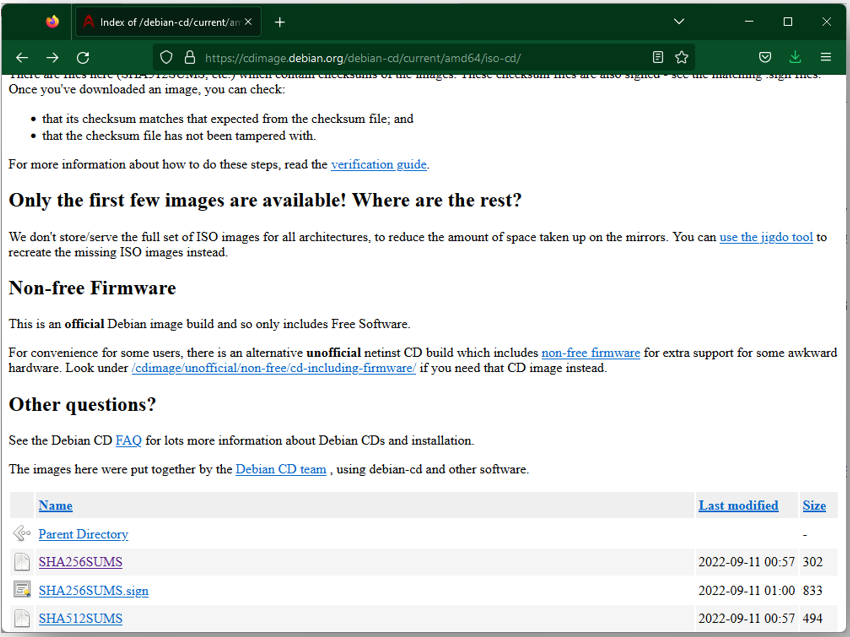Close the Firefox window
Screen dimensions: 850x637
click(826, 22)
